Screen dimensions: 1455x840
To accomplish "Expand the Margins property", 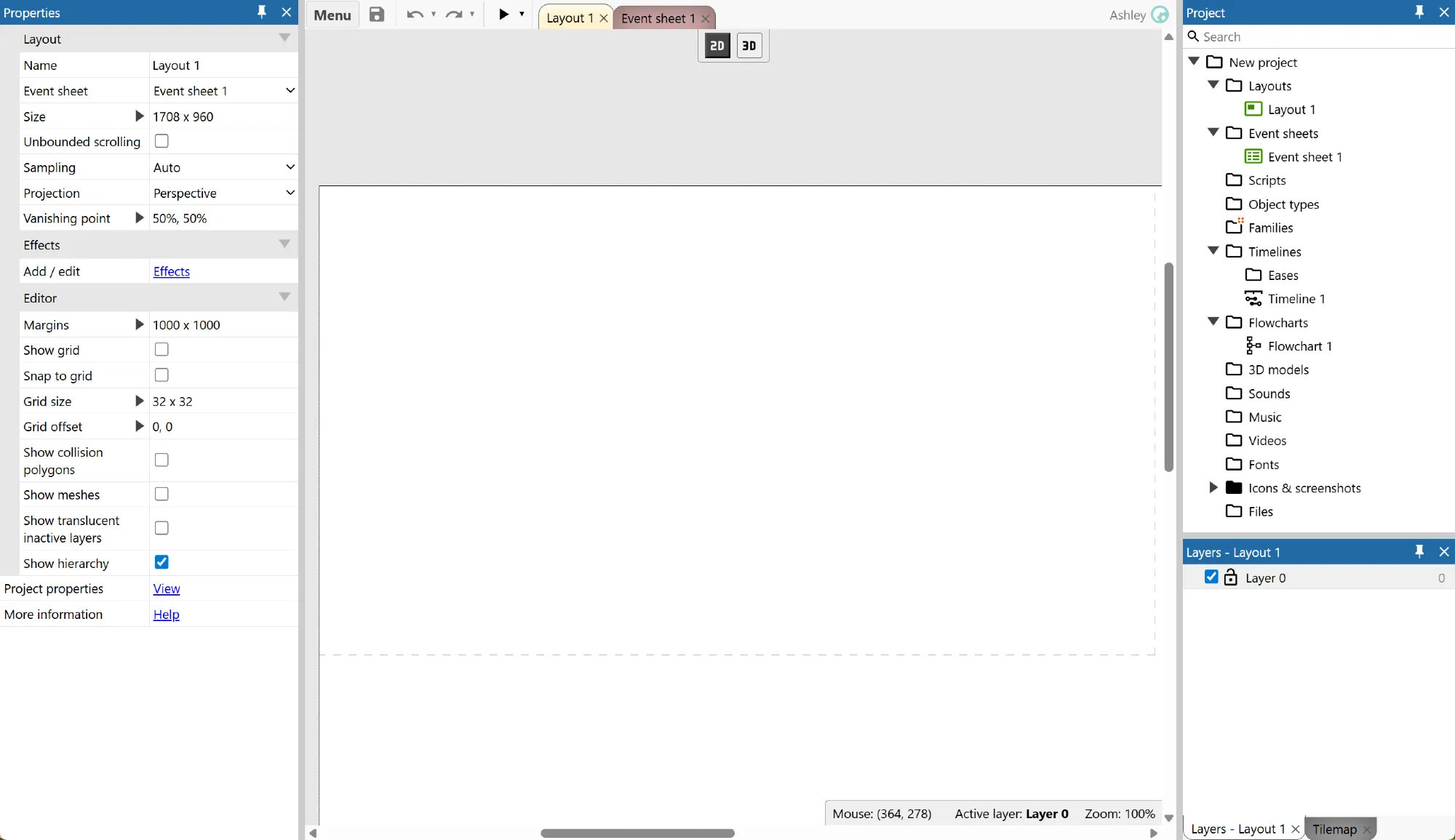I will tap(140, 324).
